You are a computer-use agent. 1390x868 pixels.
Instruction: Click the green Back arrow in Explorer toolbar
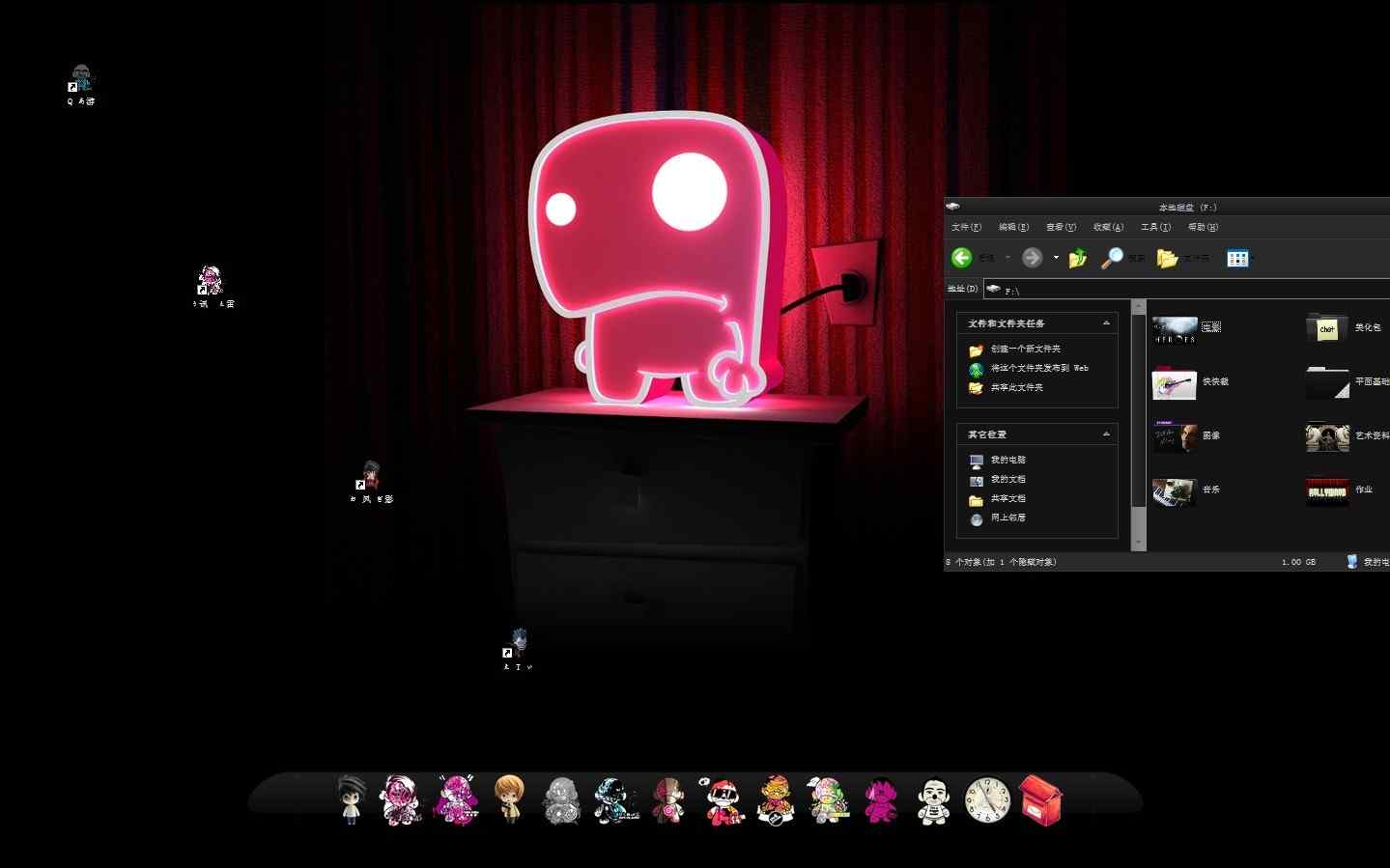[961, 257]
